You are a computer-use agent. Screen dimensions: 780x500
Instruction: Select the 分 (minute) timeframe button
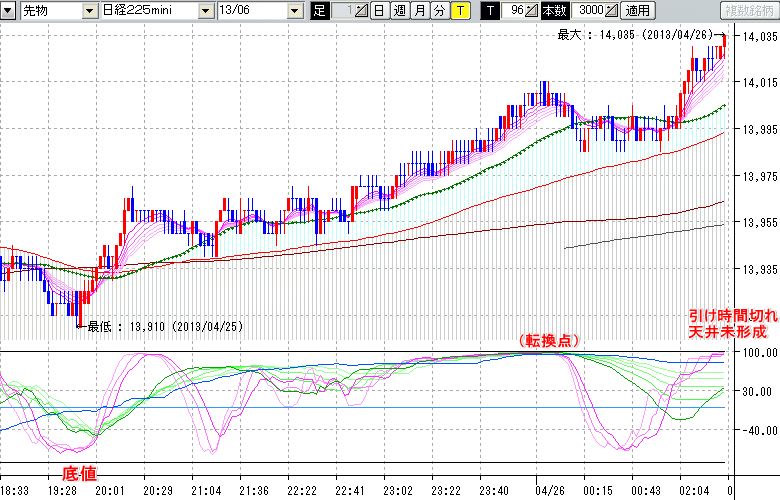pos(439,11)
